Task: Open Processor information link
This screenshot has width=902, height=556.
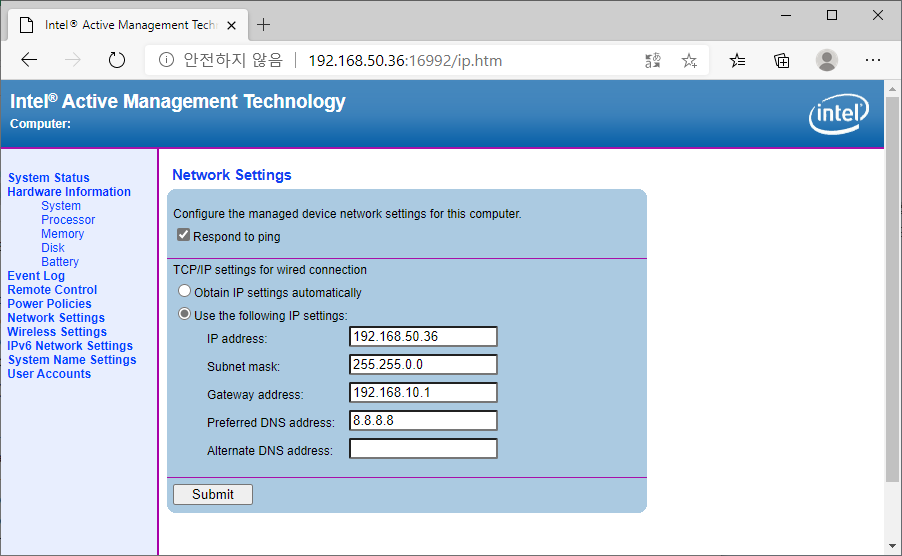Action: point(68,220)
